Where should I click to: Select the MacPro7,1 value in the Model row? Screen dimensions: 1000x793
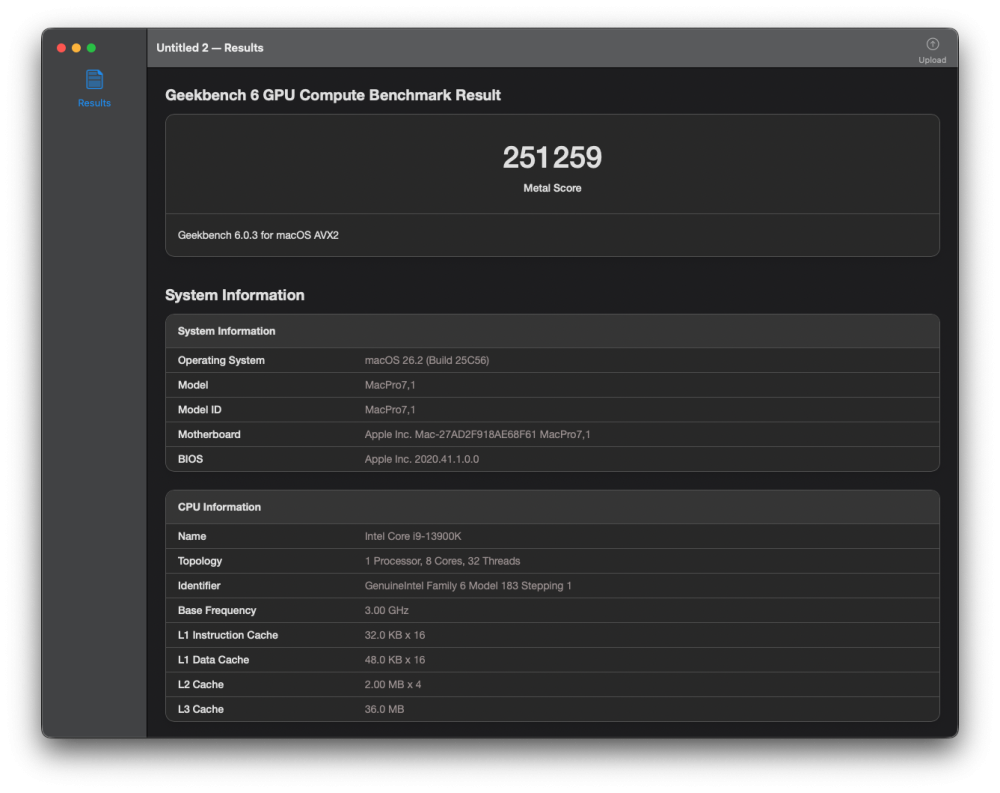[390, 385]
